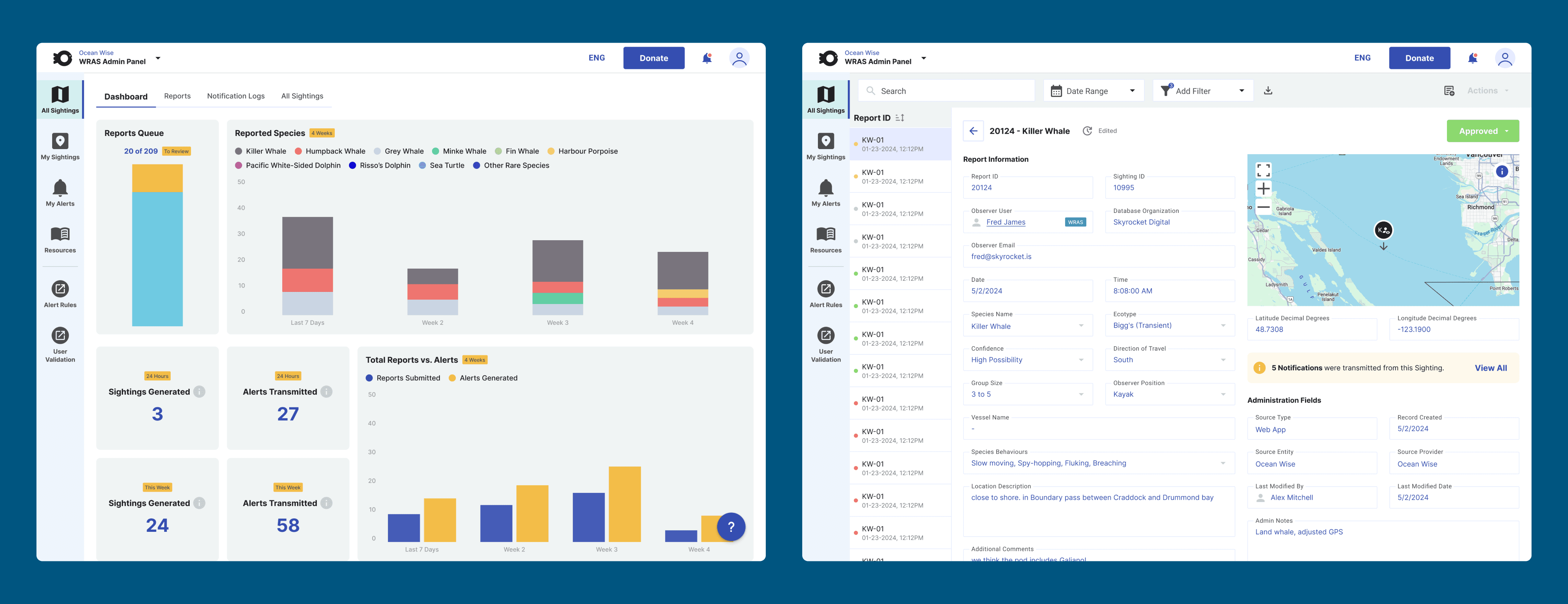Click the Report ID sort icon
The image size is (1568, 604).
pos(900,118)
